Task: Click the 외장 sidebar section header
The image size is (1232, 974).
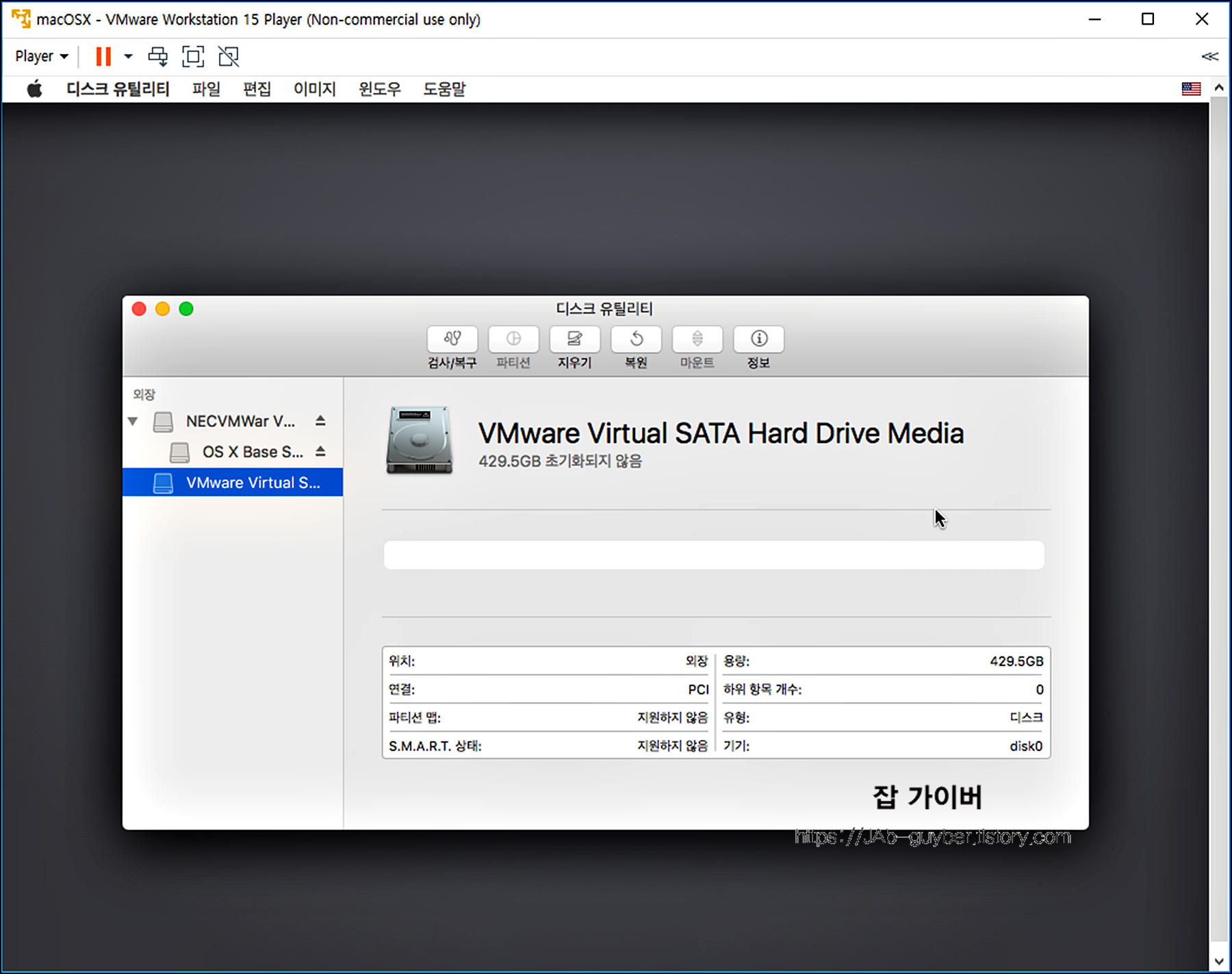Action: tap(144, 394)
